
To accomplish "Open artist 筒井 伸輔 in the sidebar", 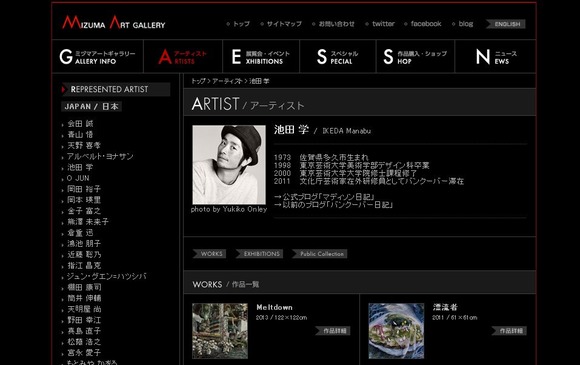I will coord(84,298).
